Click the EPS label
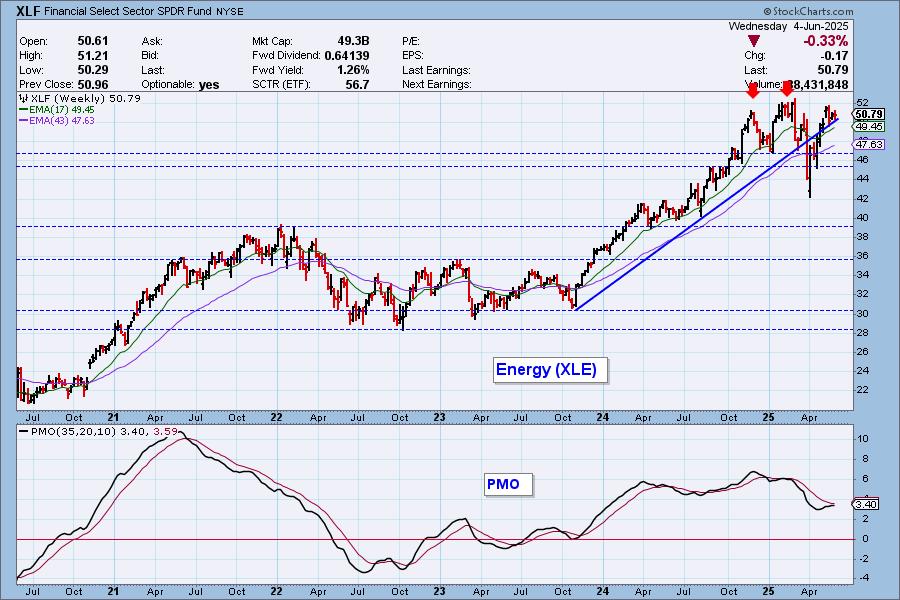 pyautogui.click(x=413, y=56)
